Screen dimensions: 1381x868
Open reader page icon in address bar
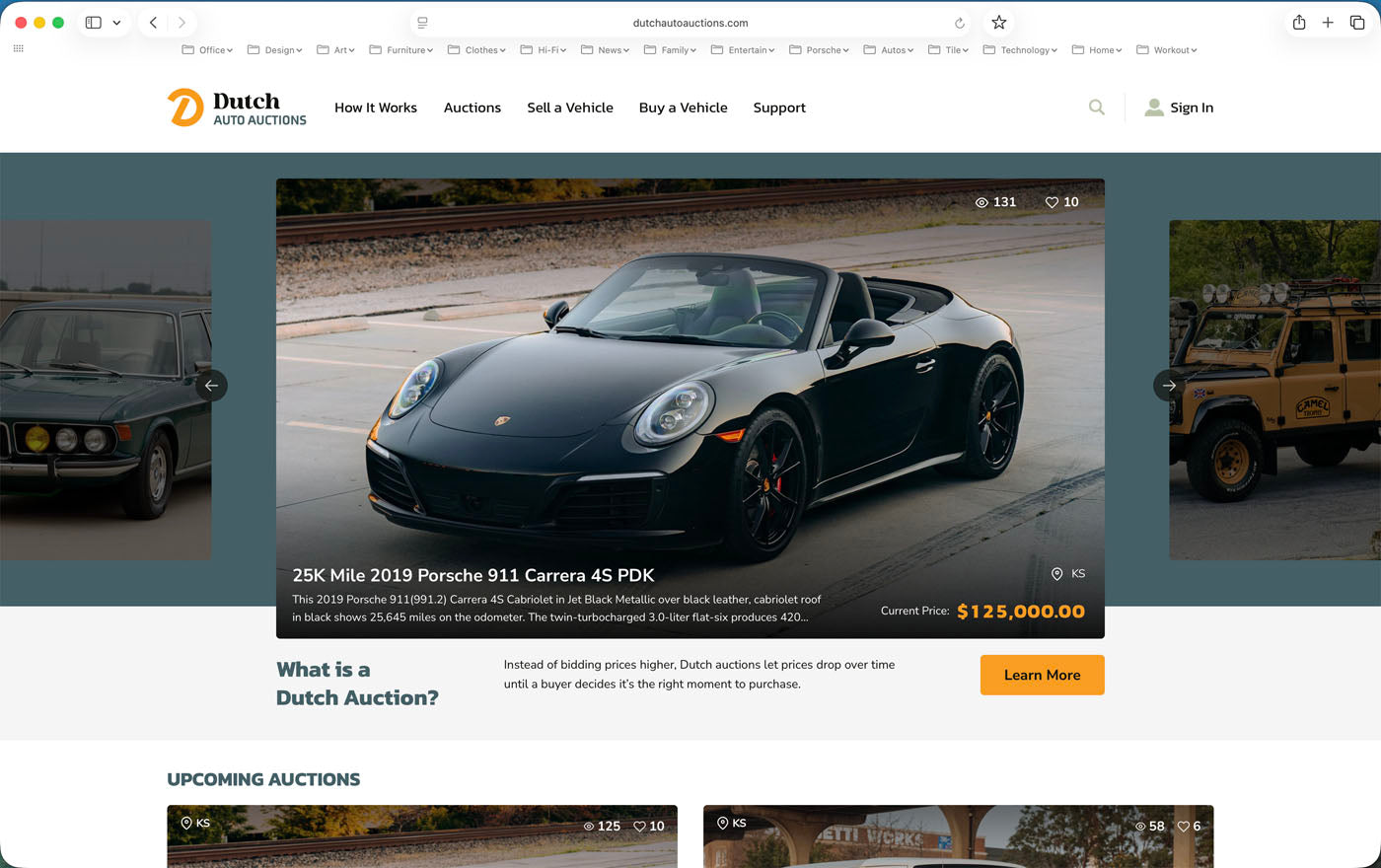point(422,23)
